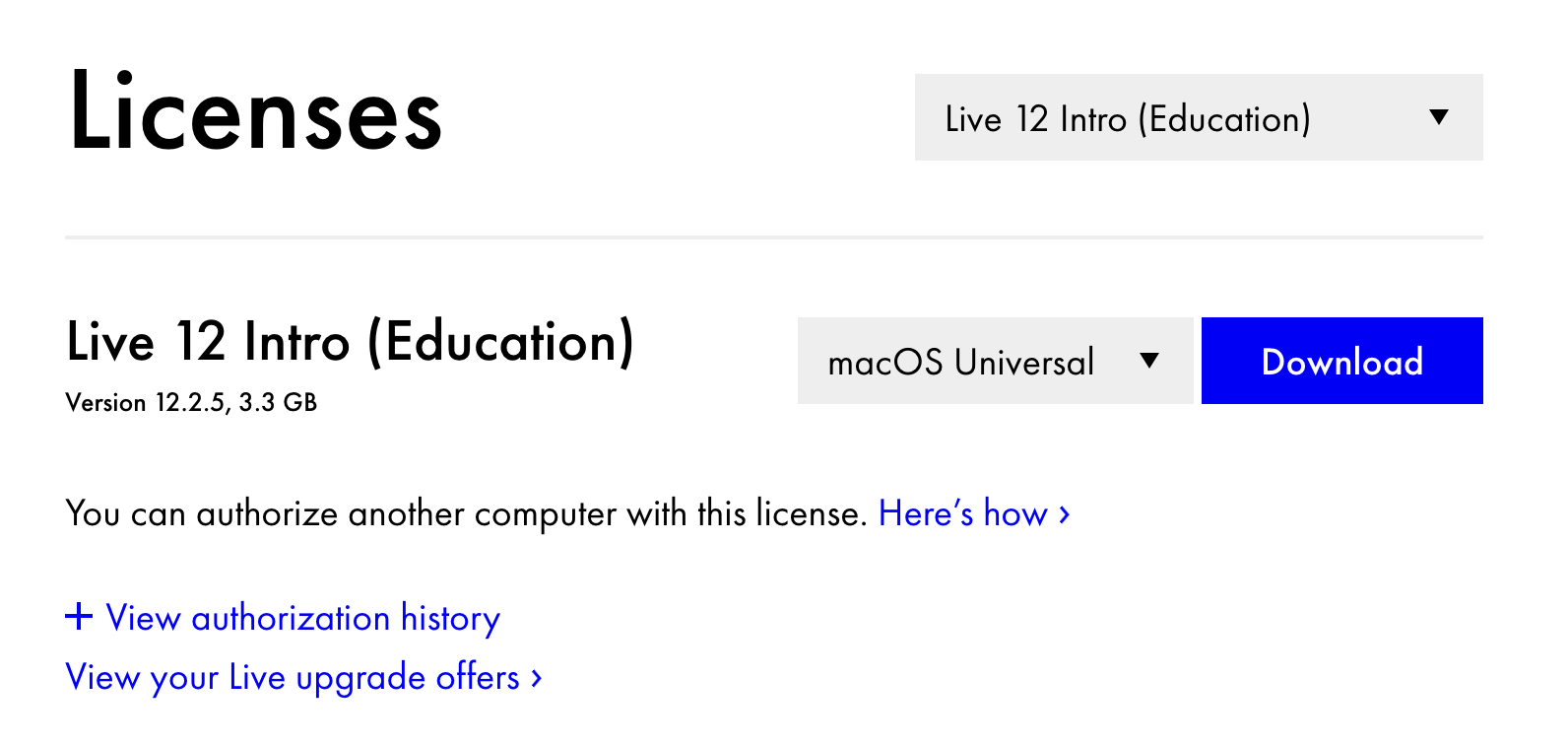Screen dimensions: 1568x745
Task: Click the 3.3 GB file size text
Action: [x=278, y=402]
